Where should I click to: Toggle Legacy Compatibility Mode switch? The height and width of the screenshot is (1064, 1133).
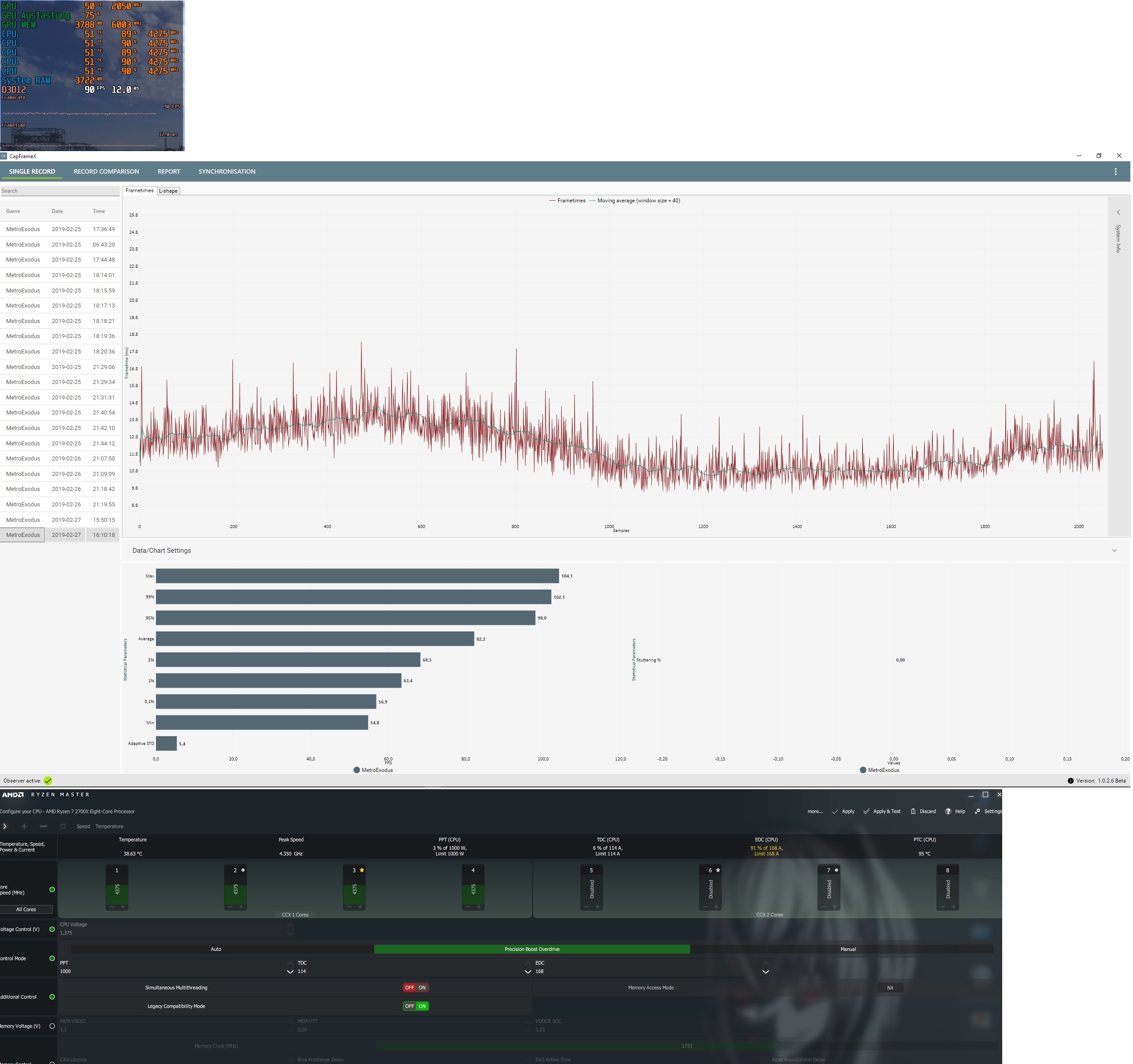click(x=415, y=1006)
